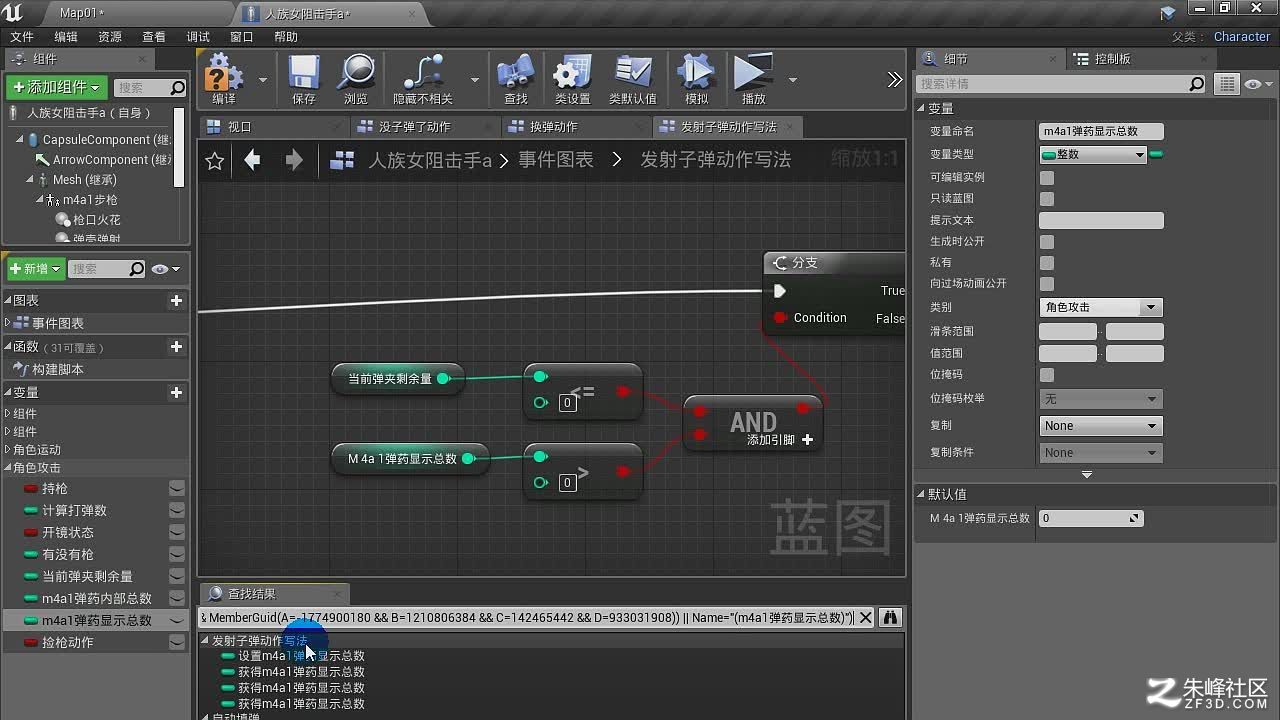Open the 文件 menu

click(22, 37)
